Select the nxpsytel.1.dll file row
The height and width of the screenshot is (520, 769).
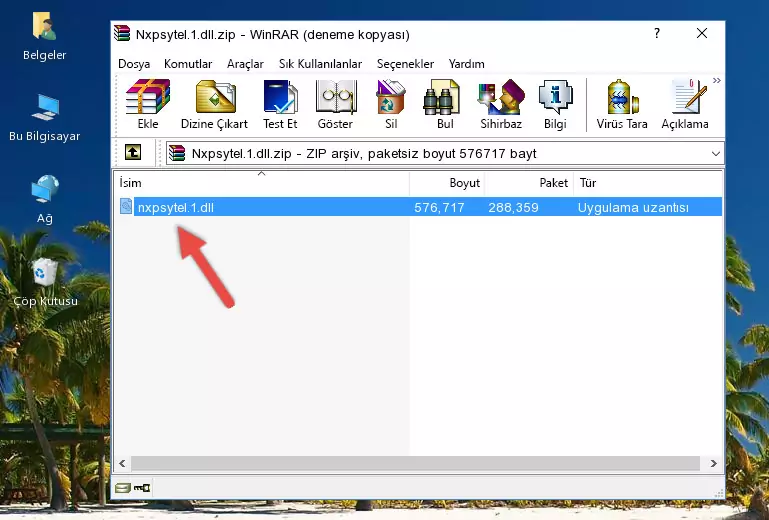pyautogui.click(x=420, y=207)
